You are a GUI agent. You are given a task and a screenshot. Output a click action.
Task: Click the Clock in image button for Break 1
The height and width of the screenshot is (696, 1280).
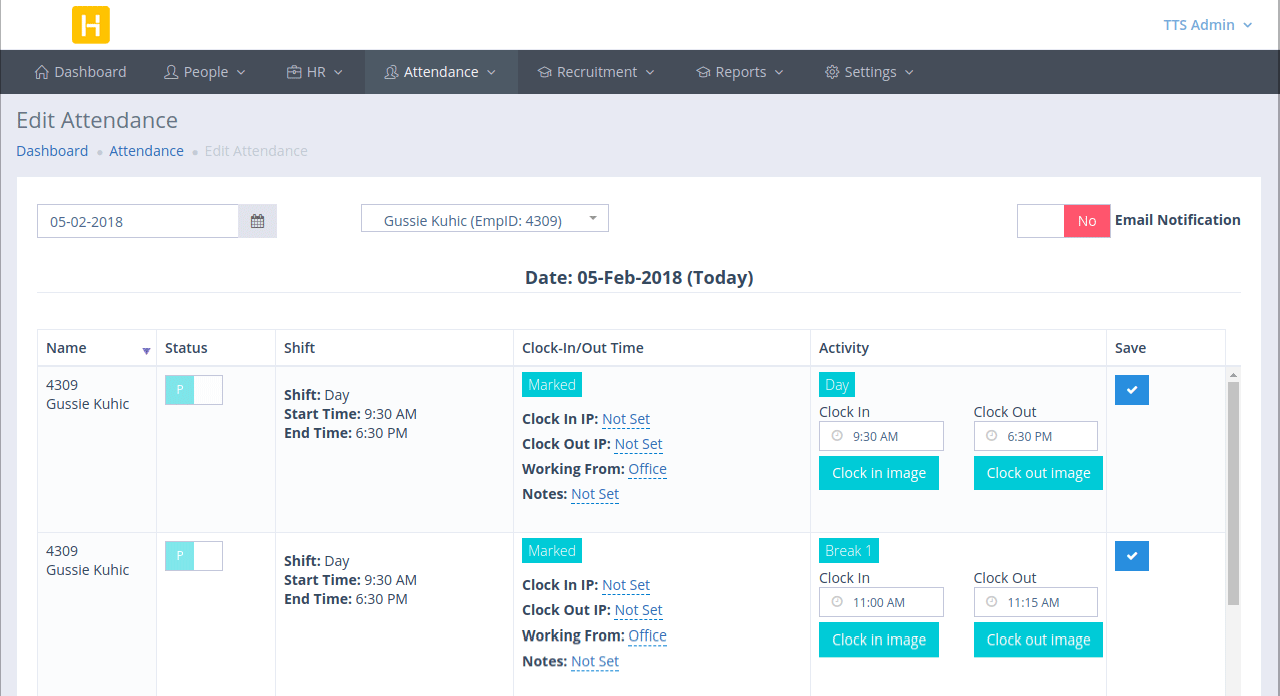pos(879,639)
